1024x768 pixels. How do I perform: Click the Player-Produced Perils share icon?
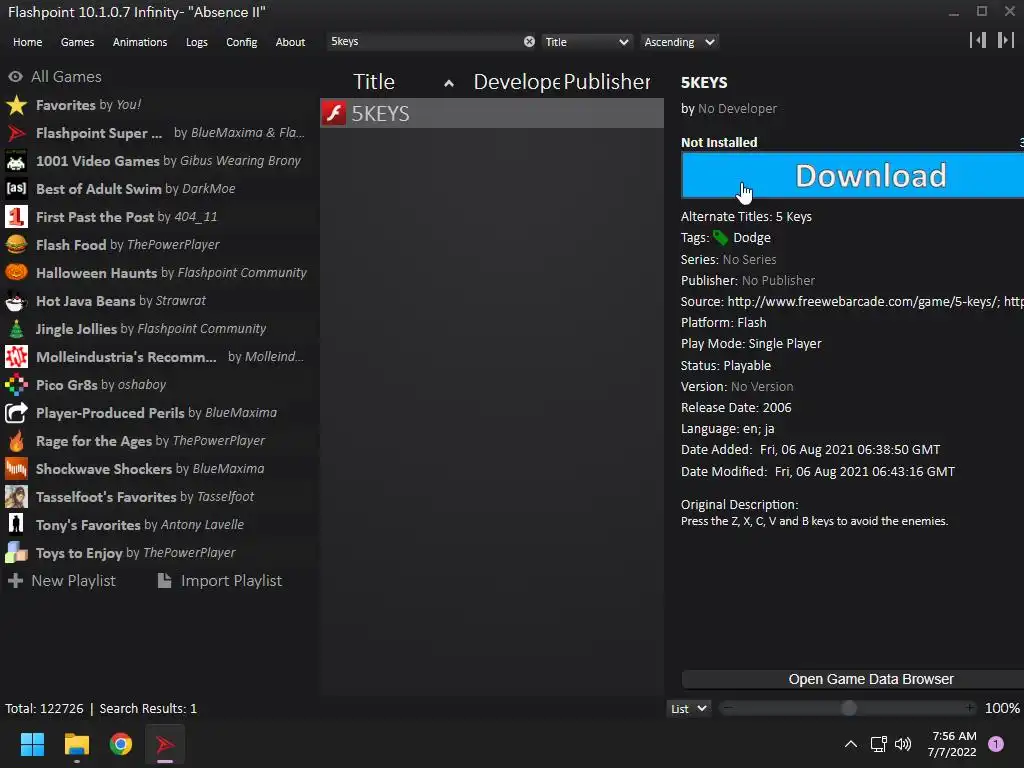point(16,413)
